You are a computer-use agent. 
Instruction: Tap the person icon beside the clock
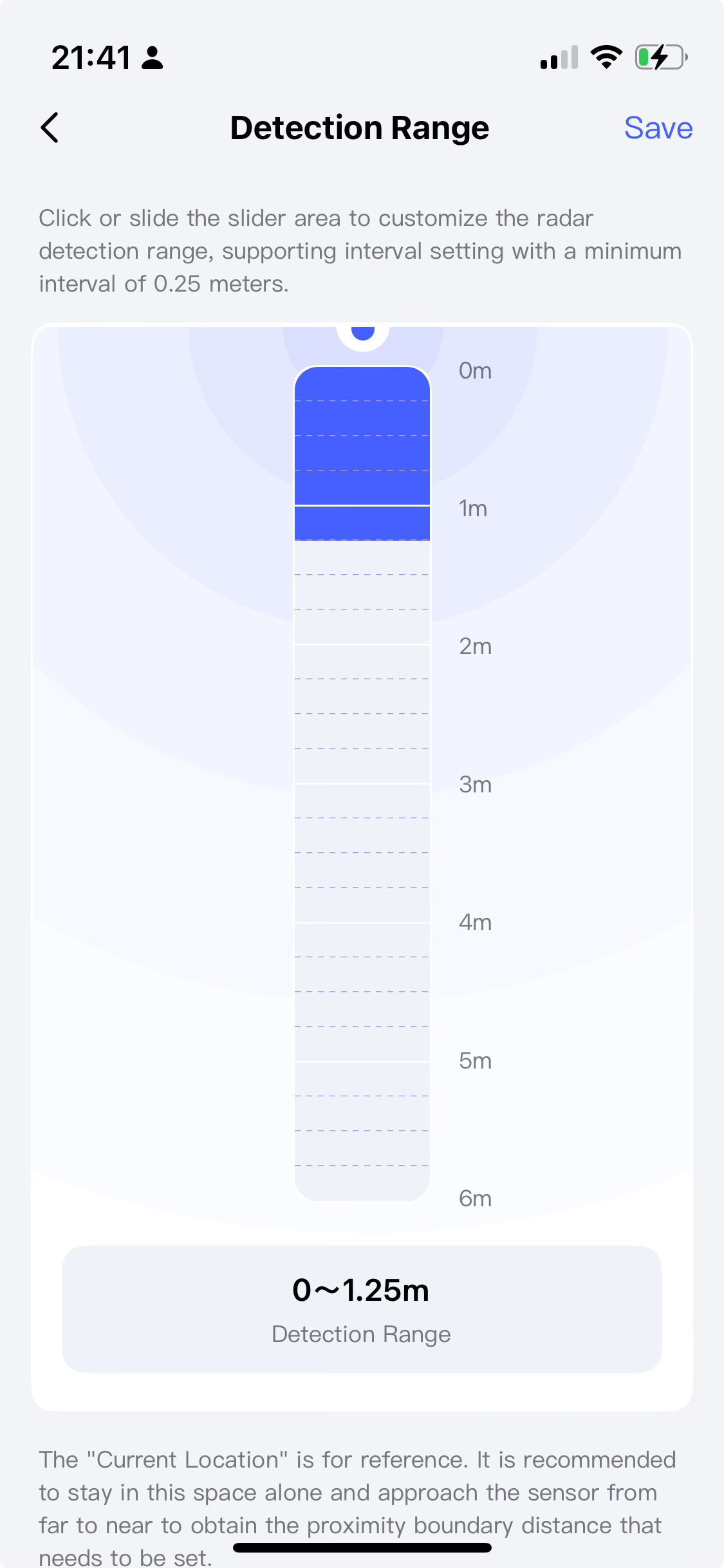point(153,57)
